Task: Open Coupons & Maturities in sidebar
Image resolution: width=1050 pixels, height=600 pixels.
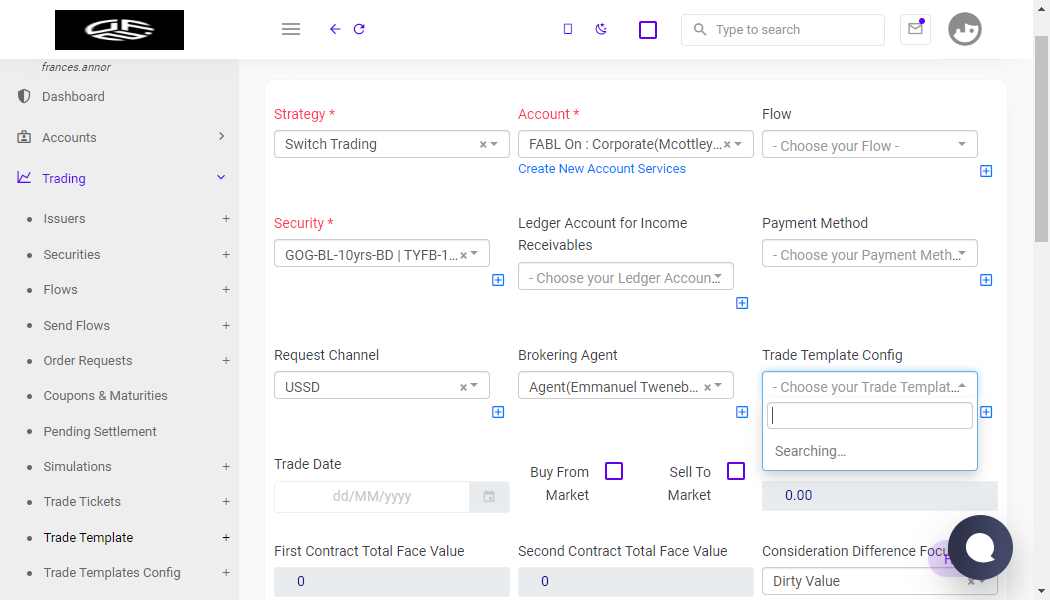Action: pos(105,396)
